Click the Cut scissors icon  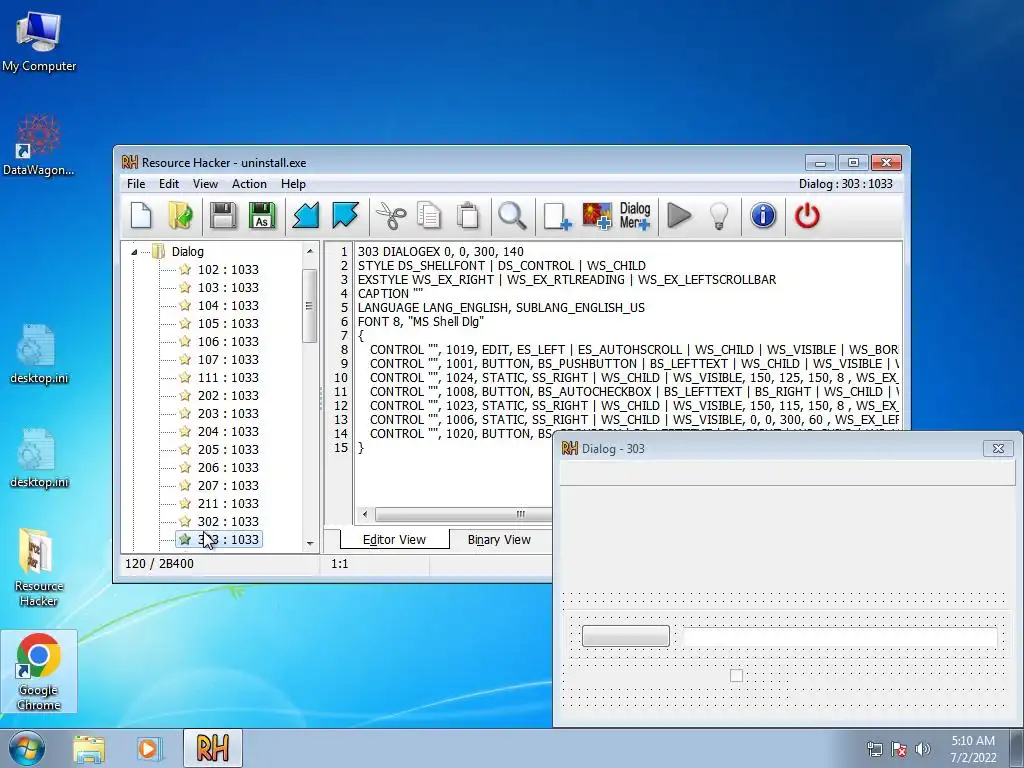[x=391, y=216]
